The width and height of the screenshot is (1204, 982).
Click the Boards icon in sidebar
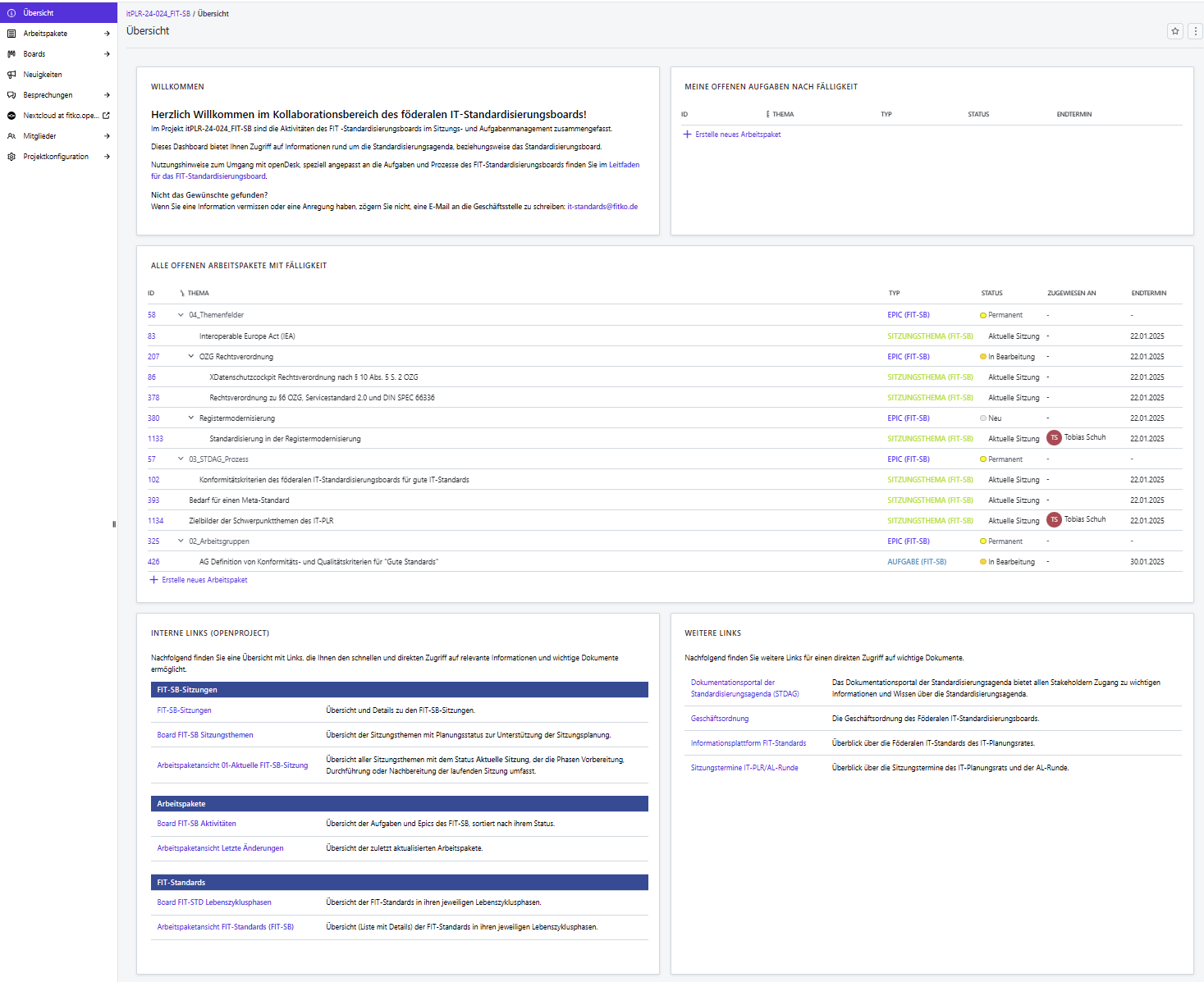[x=11, y=54]
